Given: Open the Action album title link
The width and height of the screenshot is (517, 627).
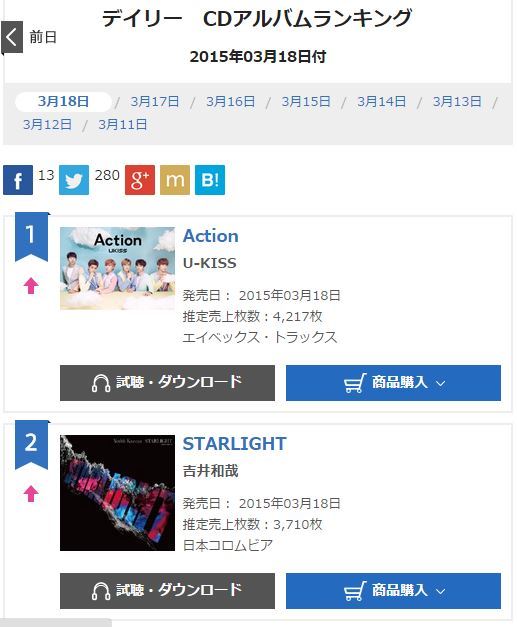Looking at the screenshot, I should pyautogui.click(x=211, y=236).
